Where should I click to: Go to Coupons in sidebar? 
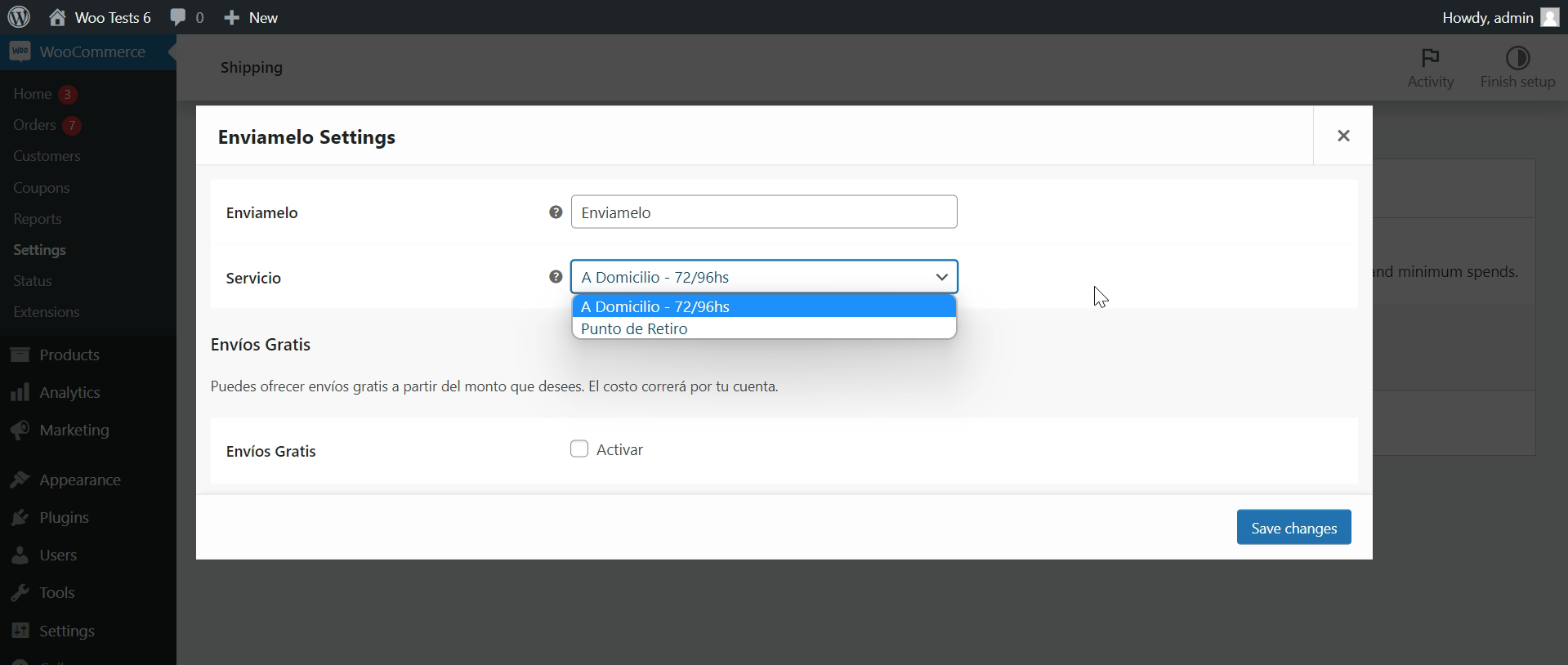coord(42,188)
